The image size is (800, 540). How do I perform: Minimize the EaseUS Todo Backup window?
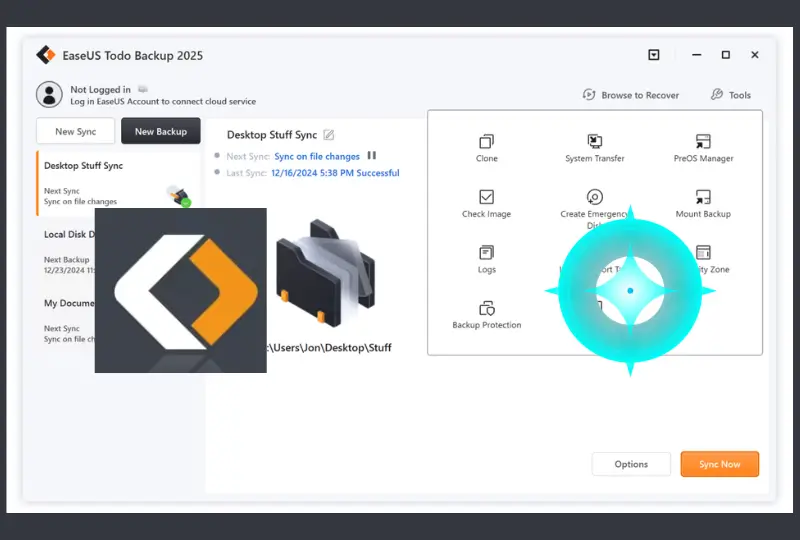point(696,55)
